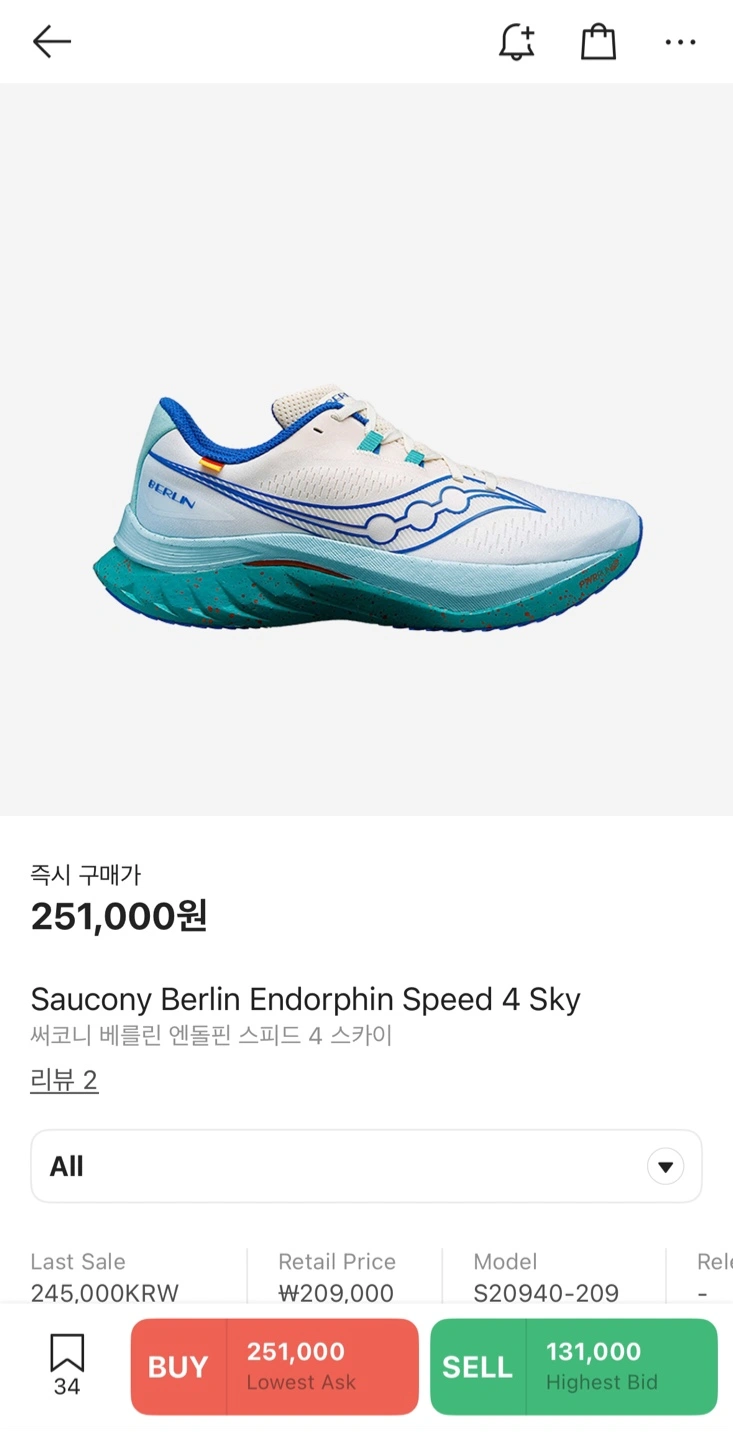Tap the Model S20940-209 info
This screenshot has height=1440, width=733.
point(546,1277)
